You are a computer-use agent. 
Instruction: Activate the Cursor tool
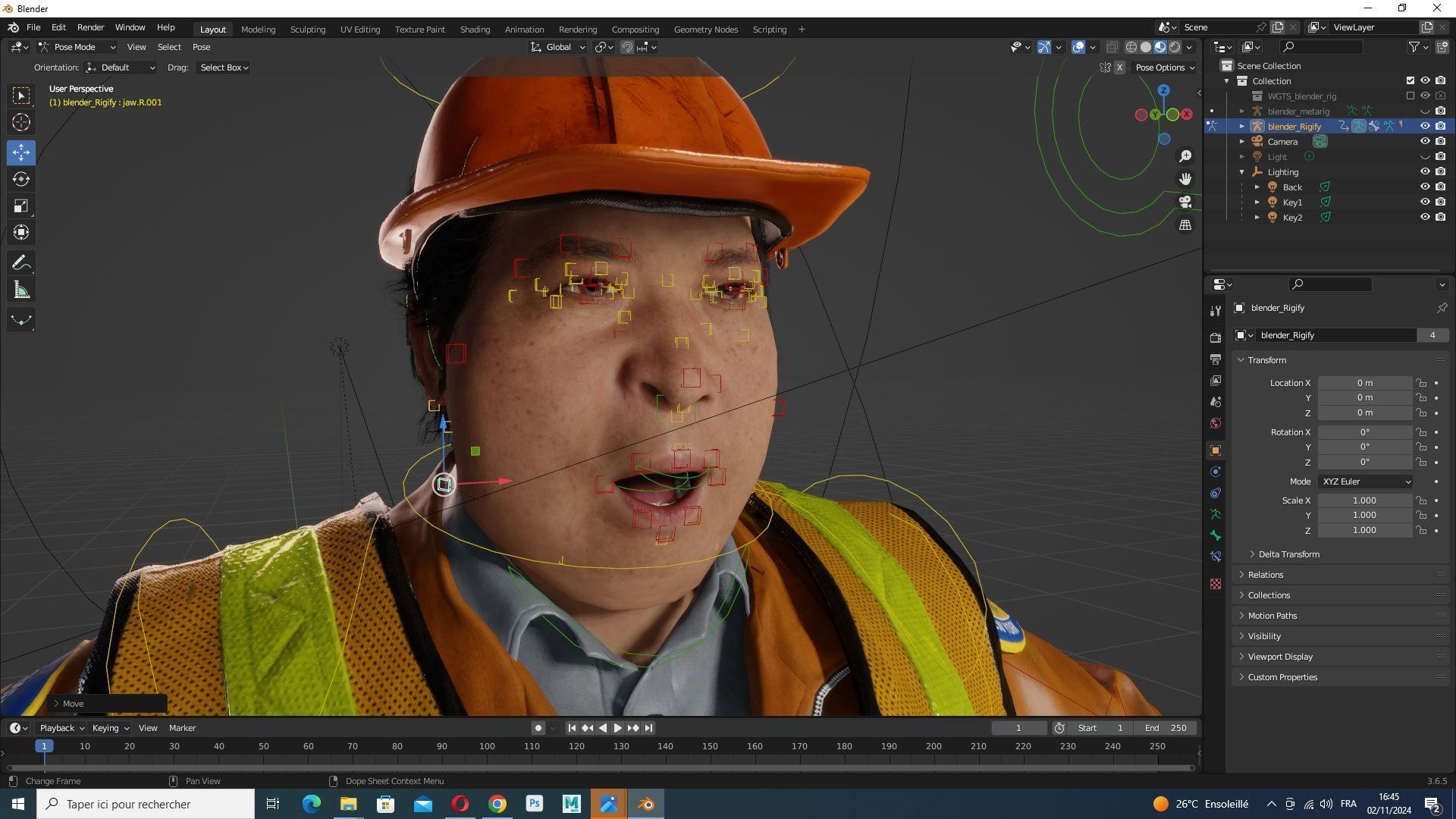point(21,122)
